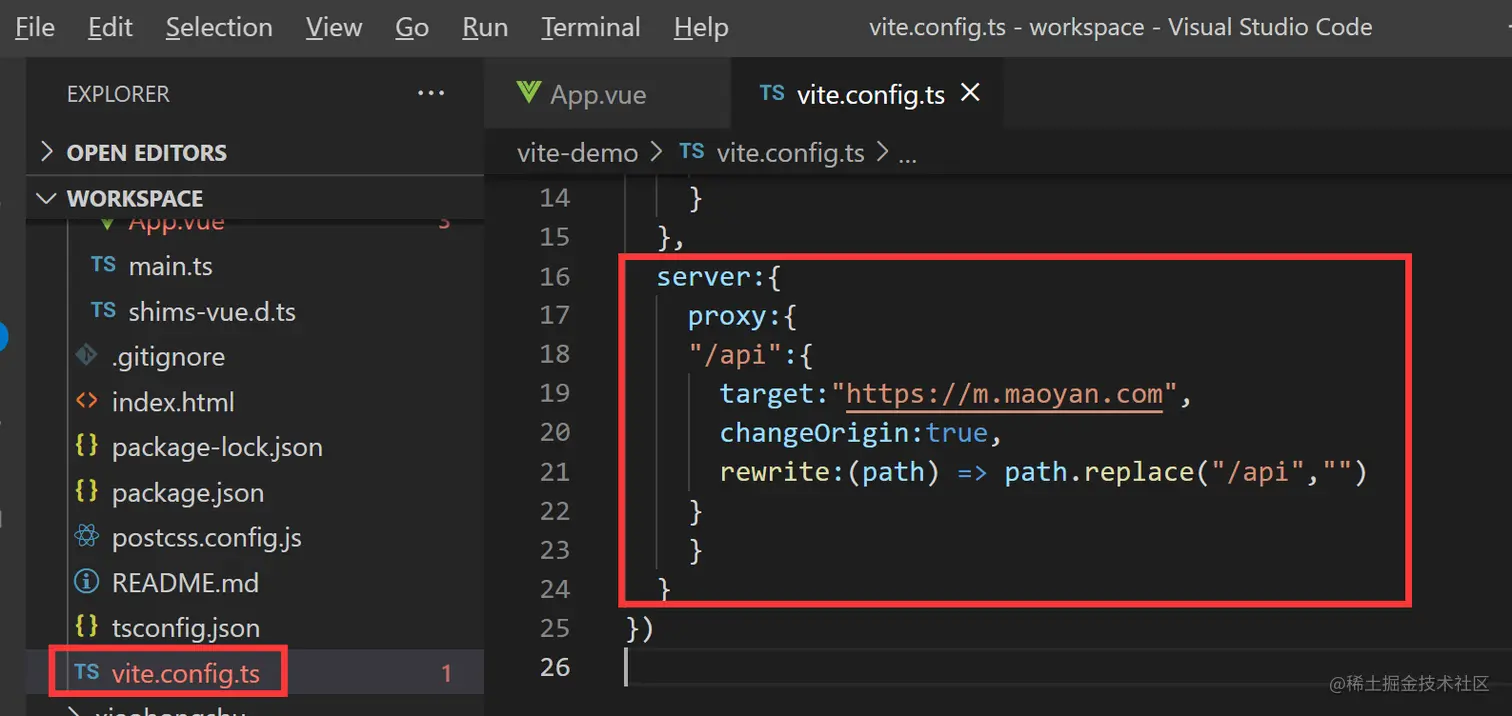1512x716 pixels.
Task: Click the Vue icon on App.vue tab
Action: tap(528, 93)
